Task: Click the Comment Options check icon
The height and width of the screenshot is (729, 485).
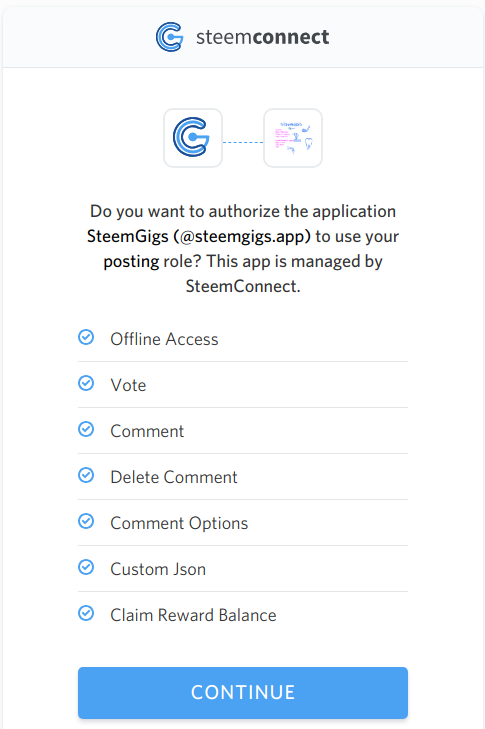Action: (x=86, y=521)
